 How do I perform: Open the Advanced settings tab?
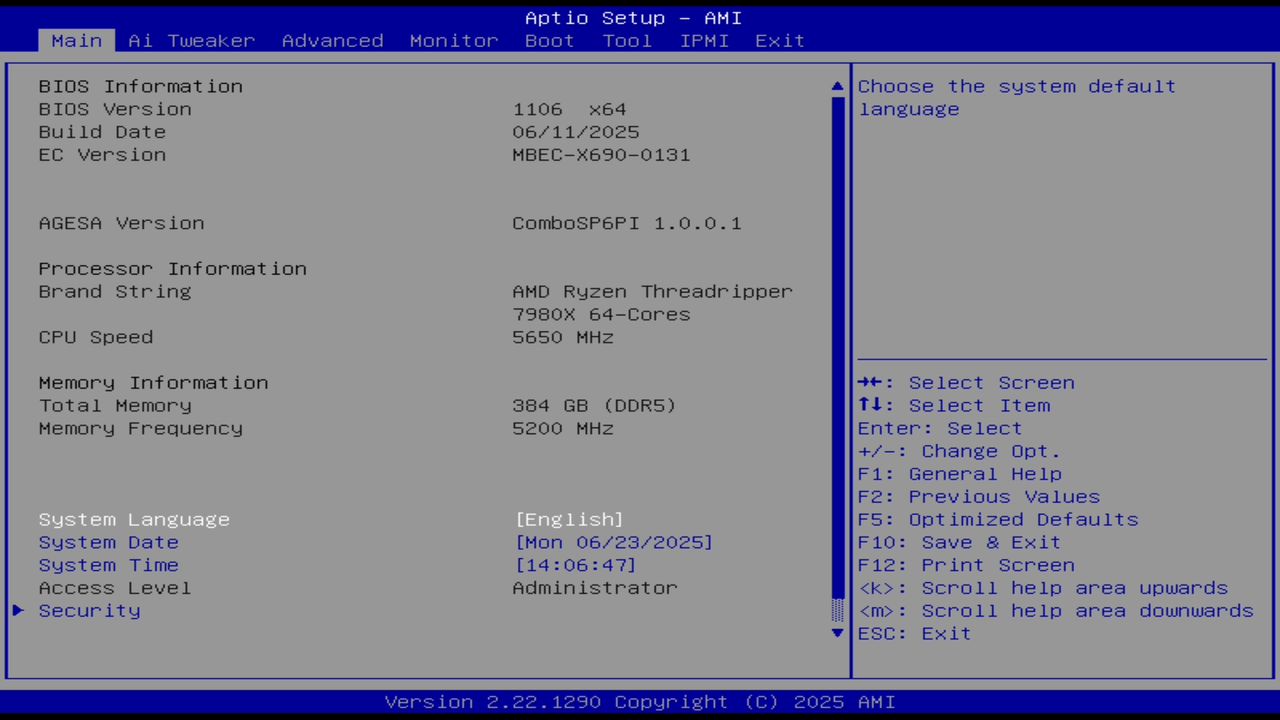pyautogui.click(x=332, y=40)
